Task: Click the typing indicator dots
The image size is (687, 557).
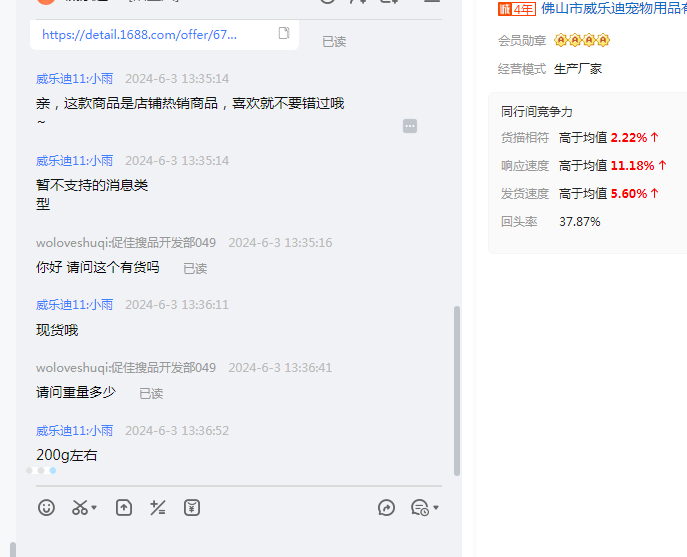Action: tap(41, 470)
